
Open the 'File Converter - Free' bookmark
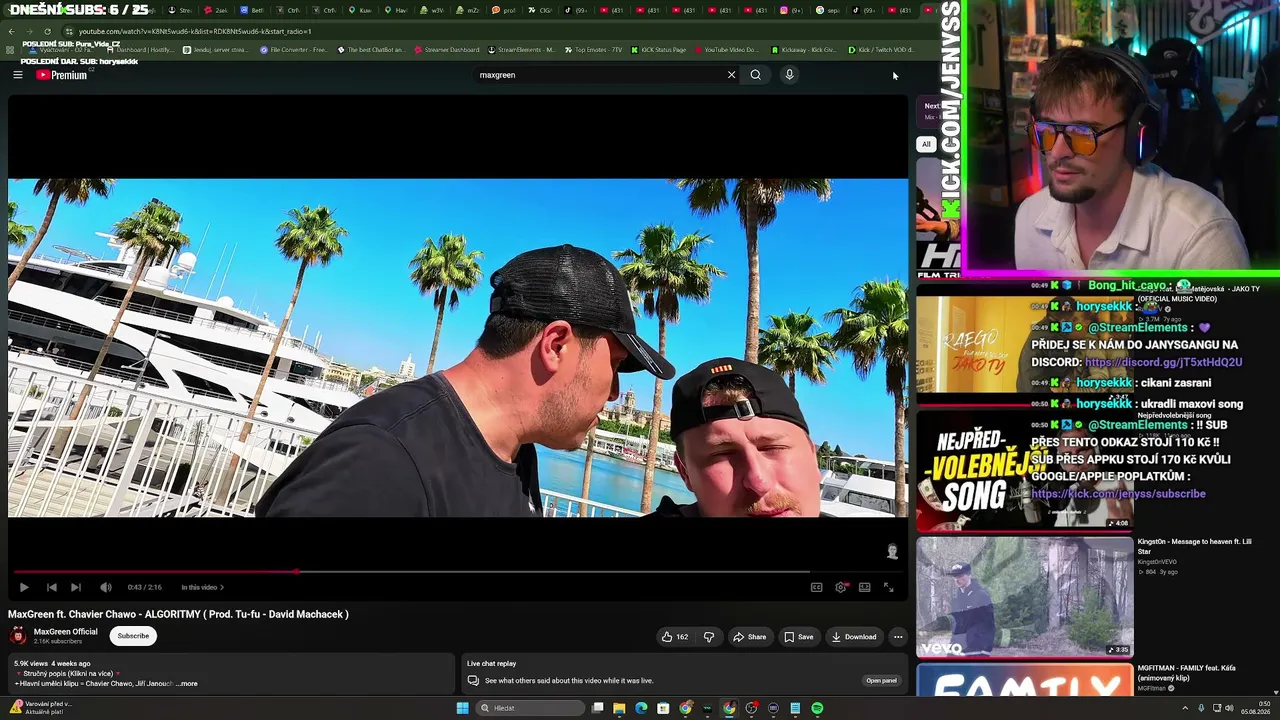(x=293, y=50)
